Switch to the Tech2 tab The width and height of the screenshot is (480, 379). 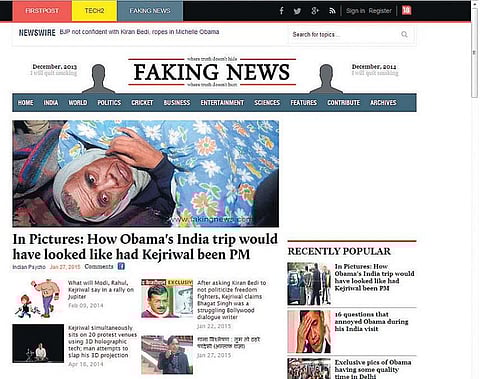click(x=94, y=11)
